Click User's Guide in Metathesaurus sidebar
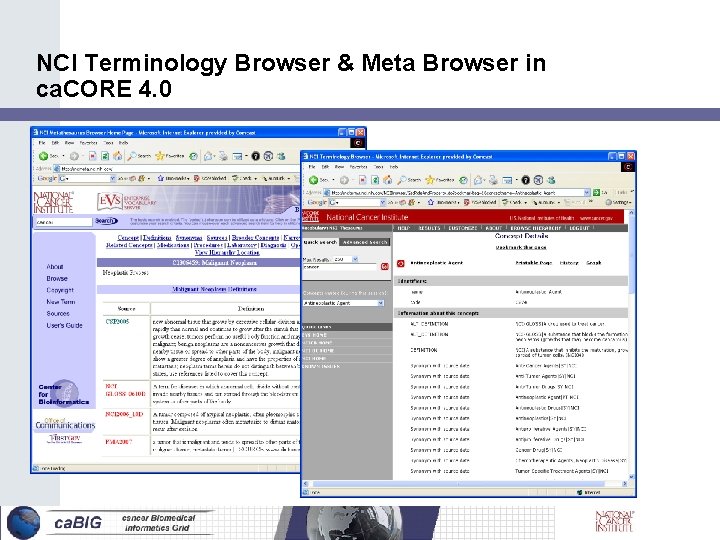720x540 pixels. (x=64, y=326)
